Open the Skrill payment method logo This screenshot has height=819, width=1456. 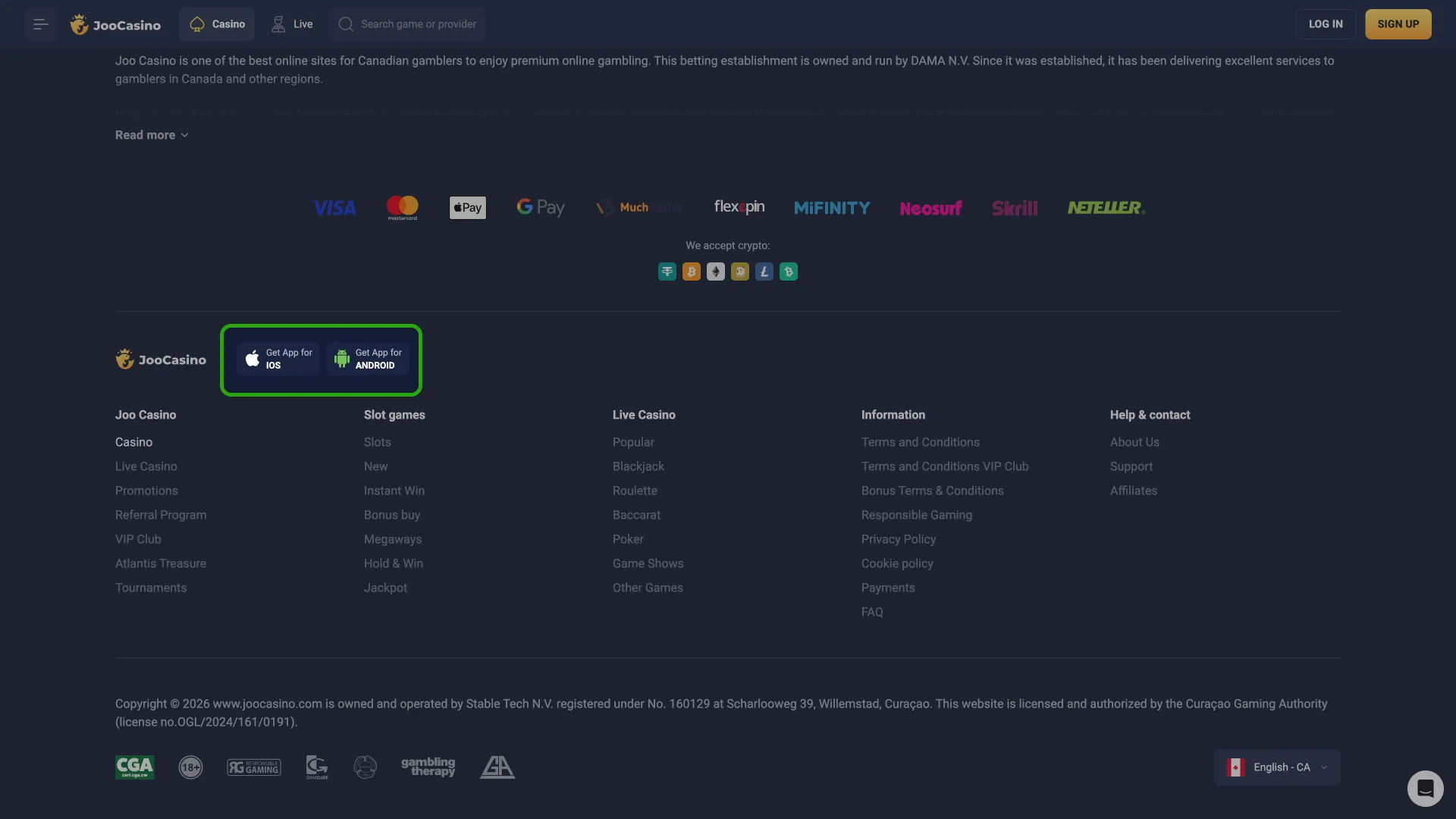tap(1015, 207)
